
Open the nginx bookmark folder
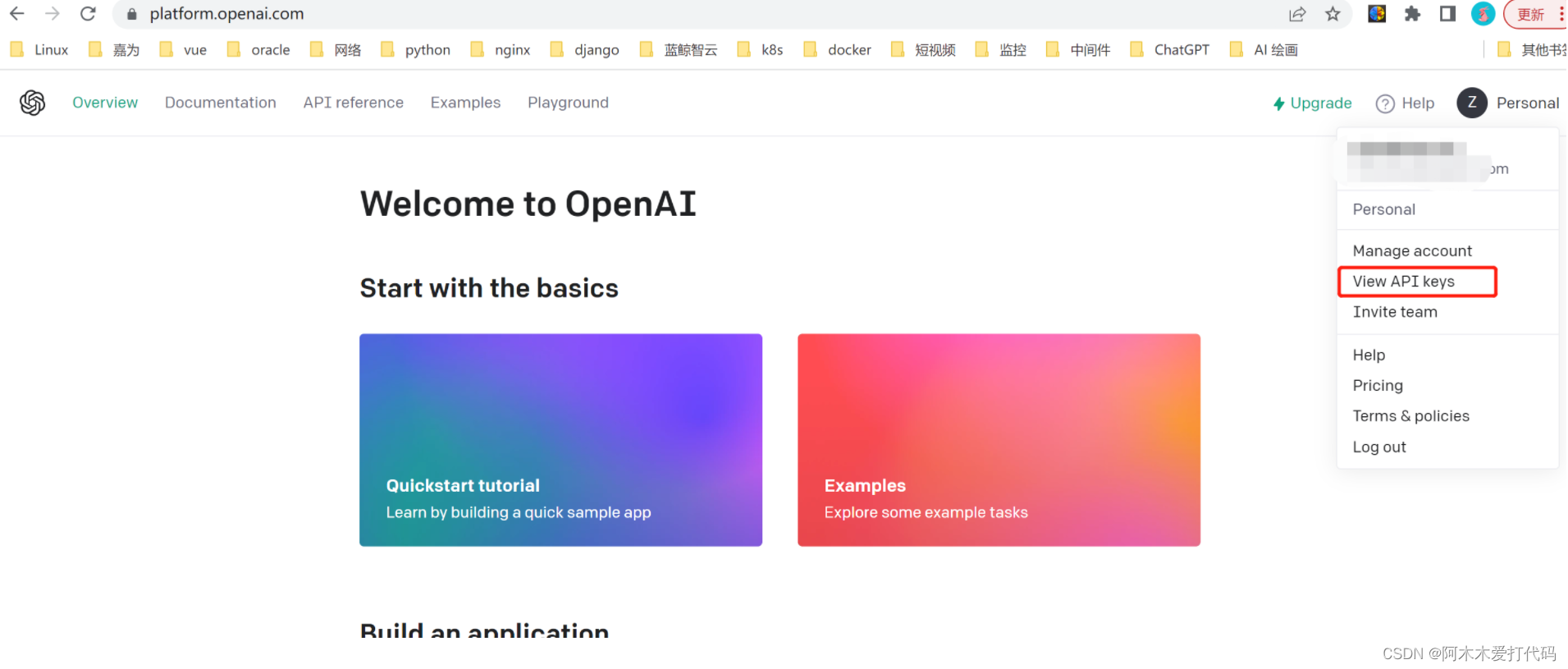point(501,50)
